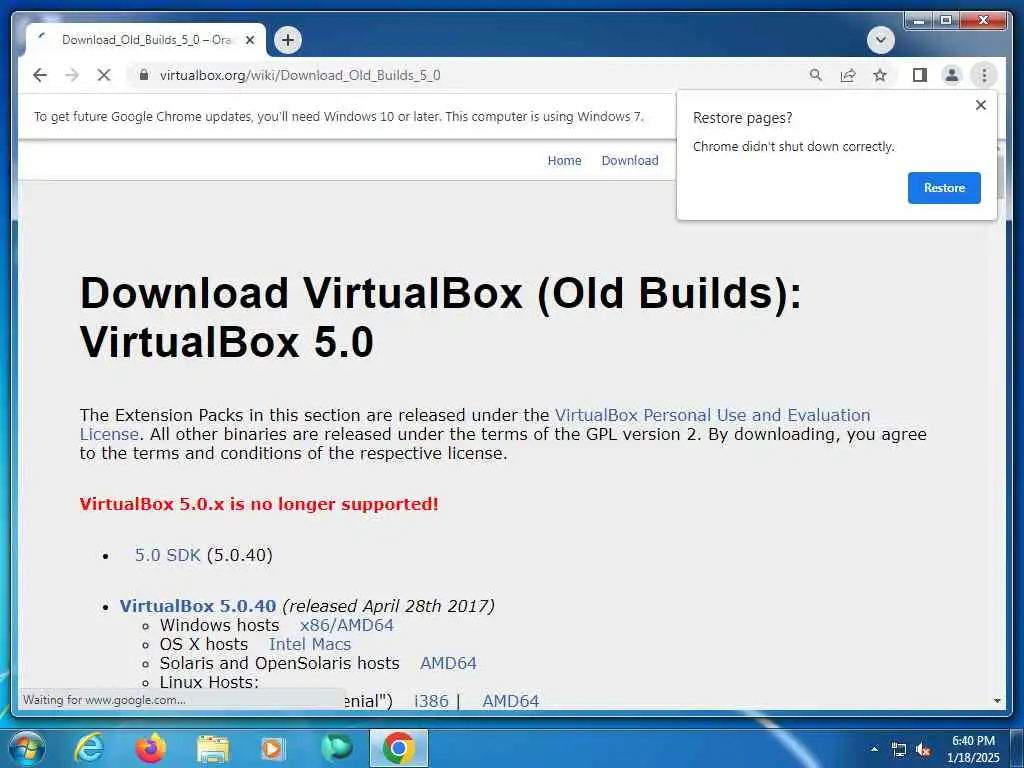
Task: Bookmark this page with the star icon
Action: tap(880, 75)
